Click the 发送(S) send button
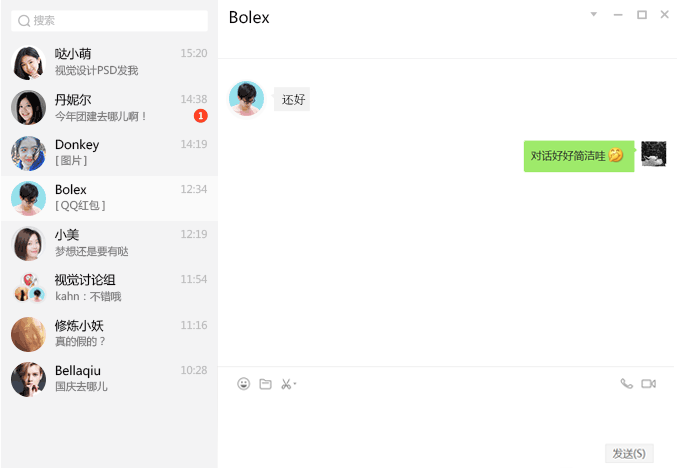 tap(629, 453)
